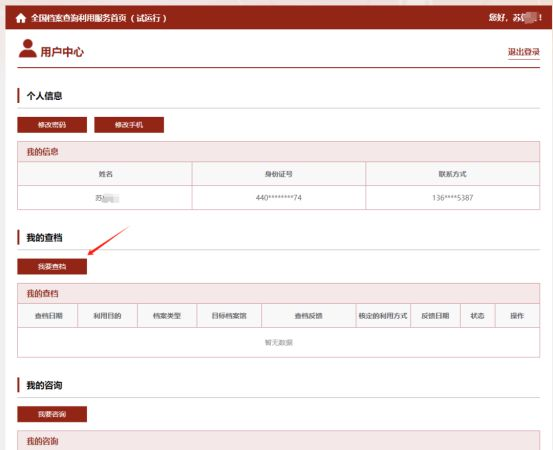Click the 查档反馈 column header
This screenshot has width=553, height=450.
pos(309,316)
